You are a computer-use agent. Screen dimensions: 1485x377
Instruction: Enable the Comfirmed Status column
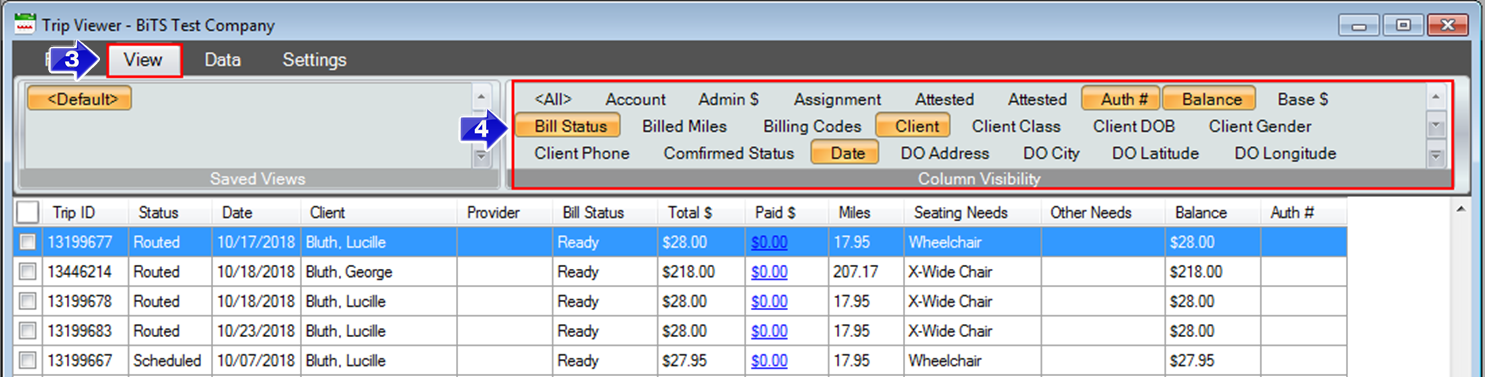728,153
